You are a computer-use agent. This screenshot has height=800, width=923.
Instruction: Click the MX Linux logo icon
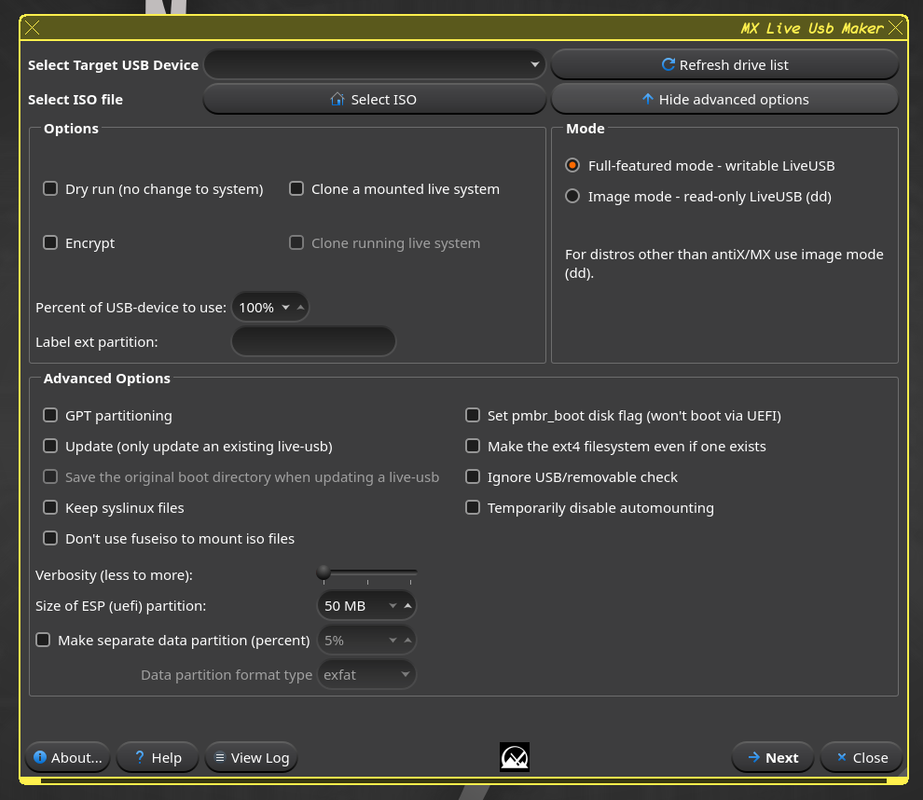click(x=514, y=757)
